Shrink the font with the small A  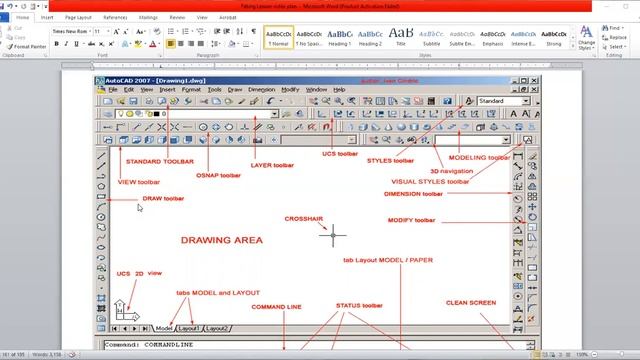pyautogui.click(x=126, y=31)
